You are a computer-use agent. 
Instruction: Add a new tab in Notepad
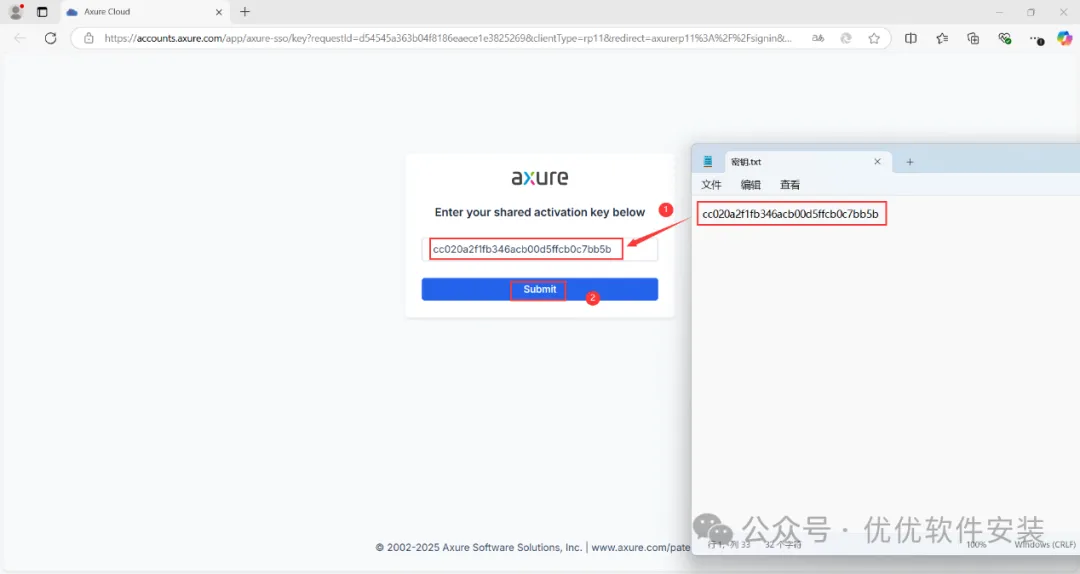pyautogui.click(x=910, y=162)
